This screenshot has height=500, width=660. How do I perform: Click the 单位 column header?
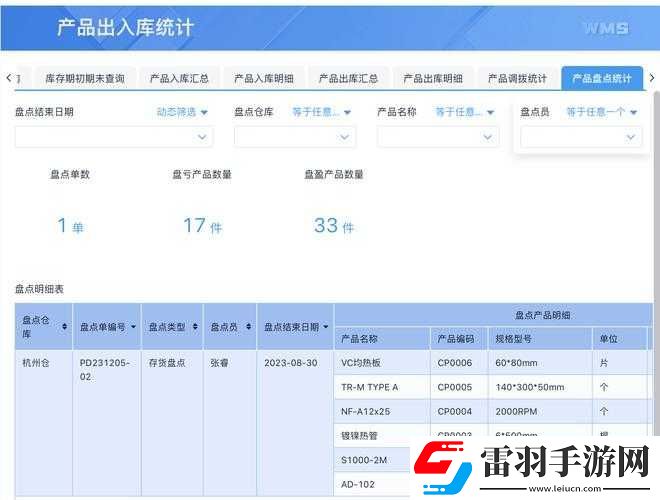click(620, 339)
